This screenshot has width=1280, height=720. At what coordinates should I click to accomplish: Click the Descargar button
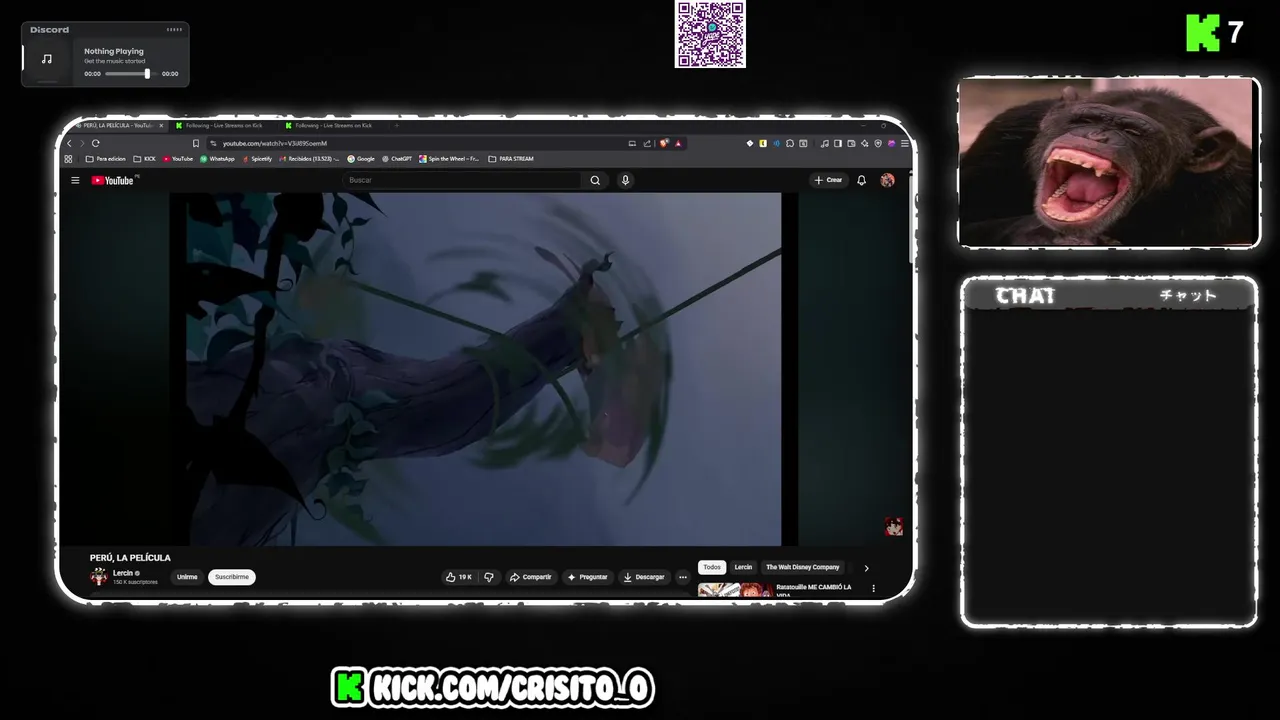[643, 577]
